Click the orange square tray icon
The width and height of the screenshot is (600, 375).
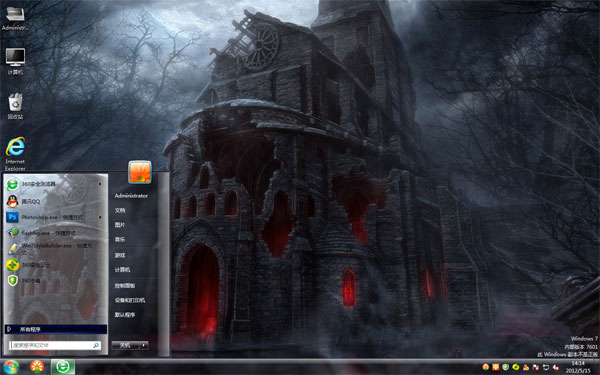[495, 367]
